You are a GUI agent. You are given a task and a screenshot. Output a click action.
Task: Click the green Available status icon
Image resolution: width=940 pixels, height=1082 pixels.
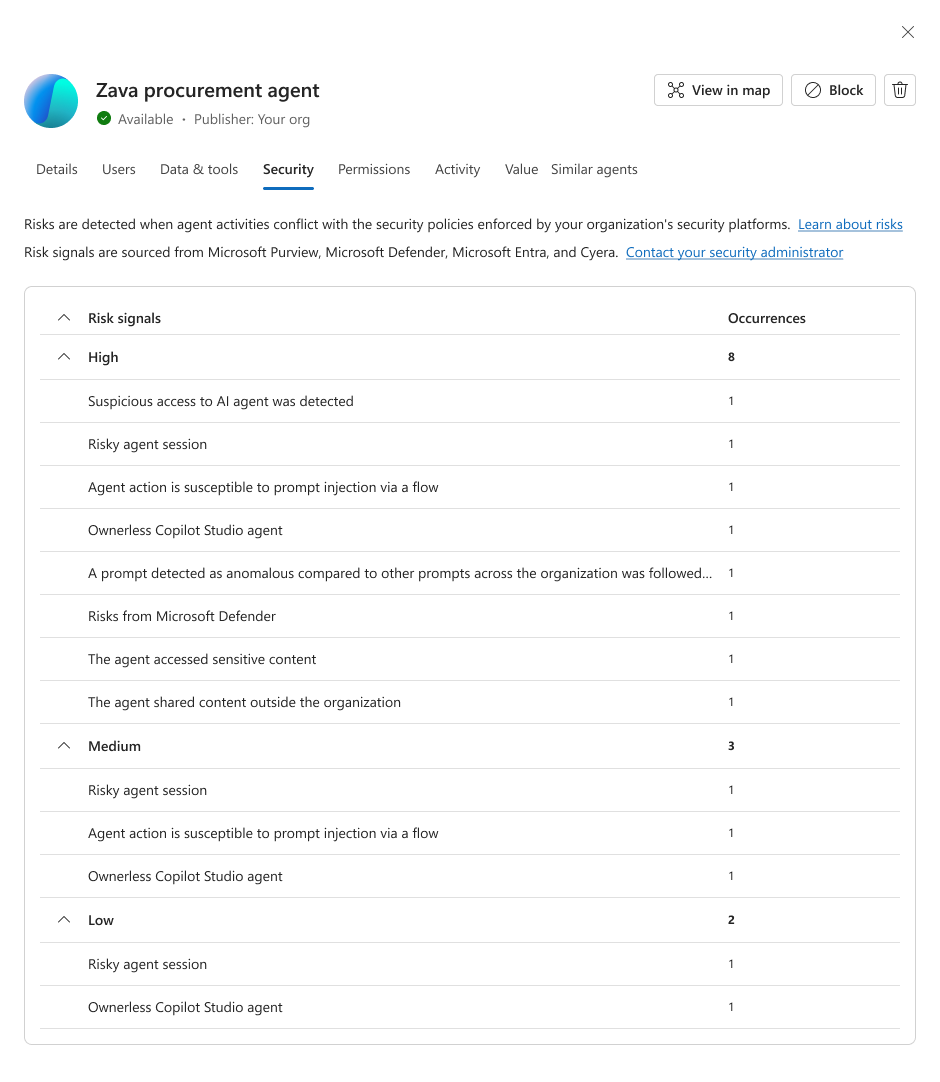coord(104,119)
